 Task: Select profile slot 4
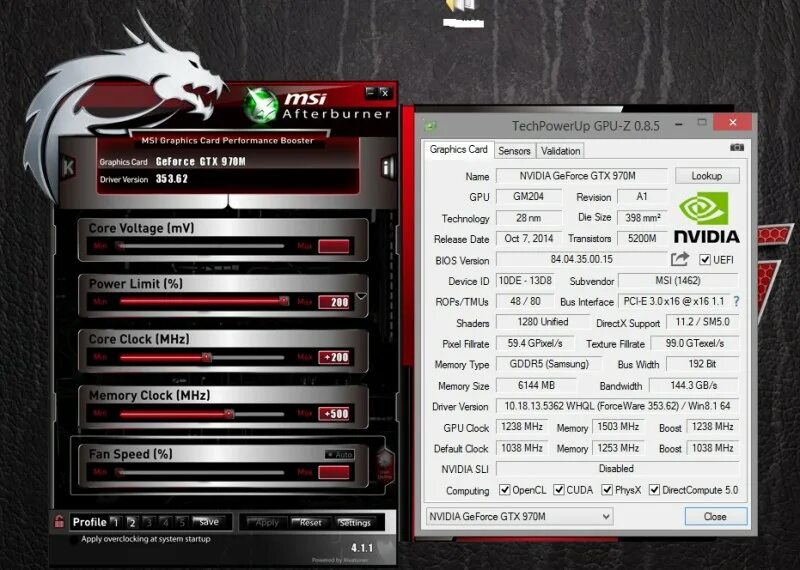165,522
